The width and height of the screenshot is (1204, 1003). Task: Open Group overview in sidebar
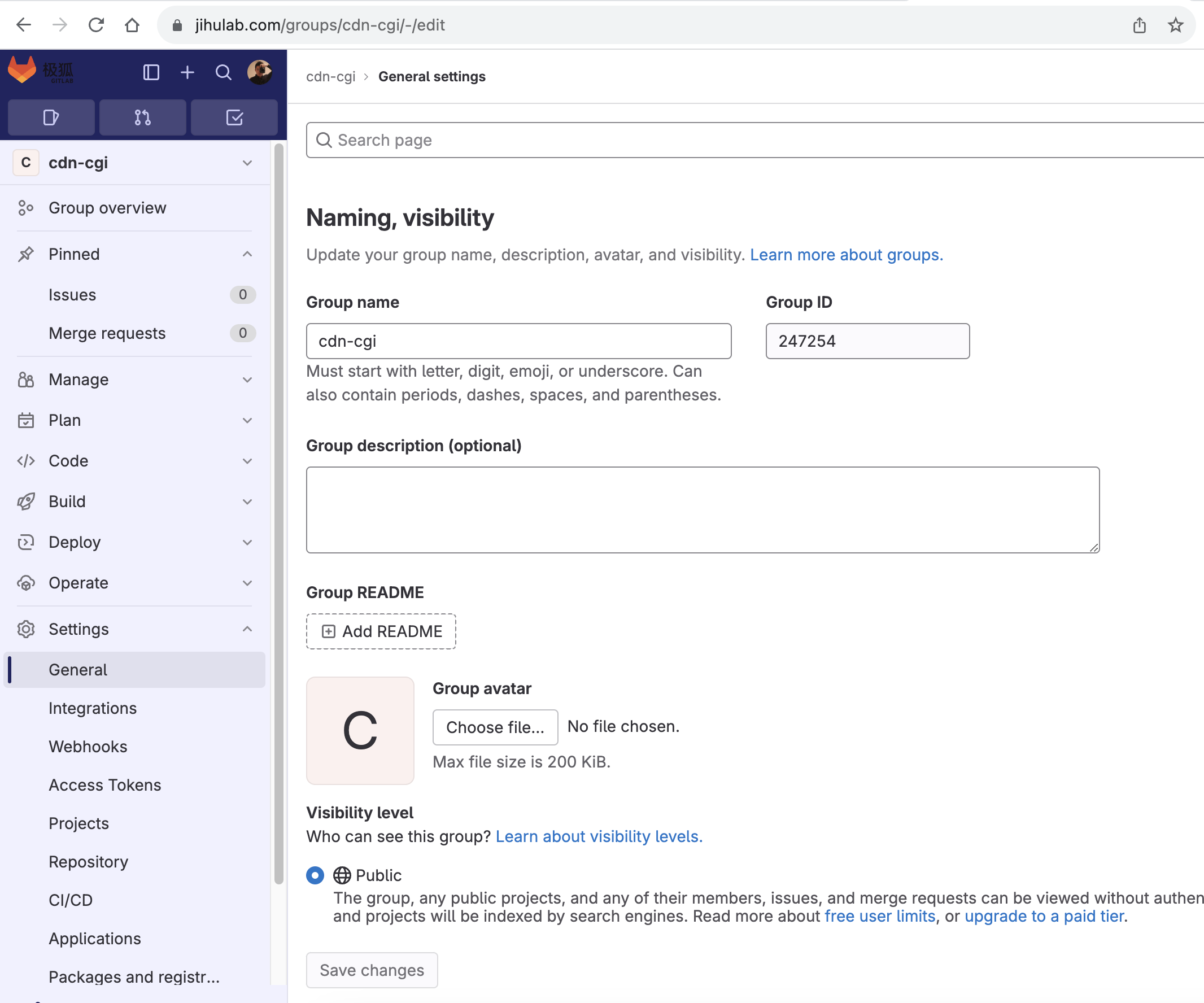point(134,208)
